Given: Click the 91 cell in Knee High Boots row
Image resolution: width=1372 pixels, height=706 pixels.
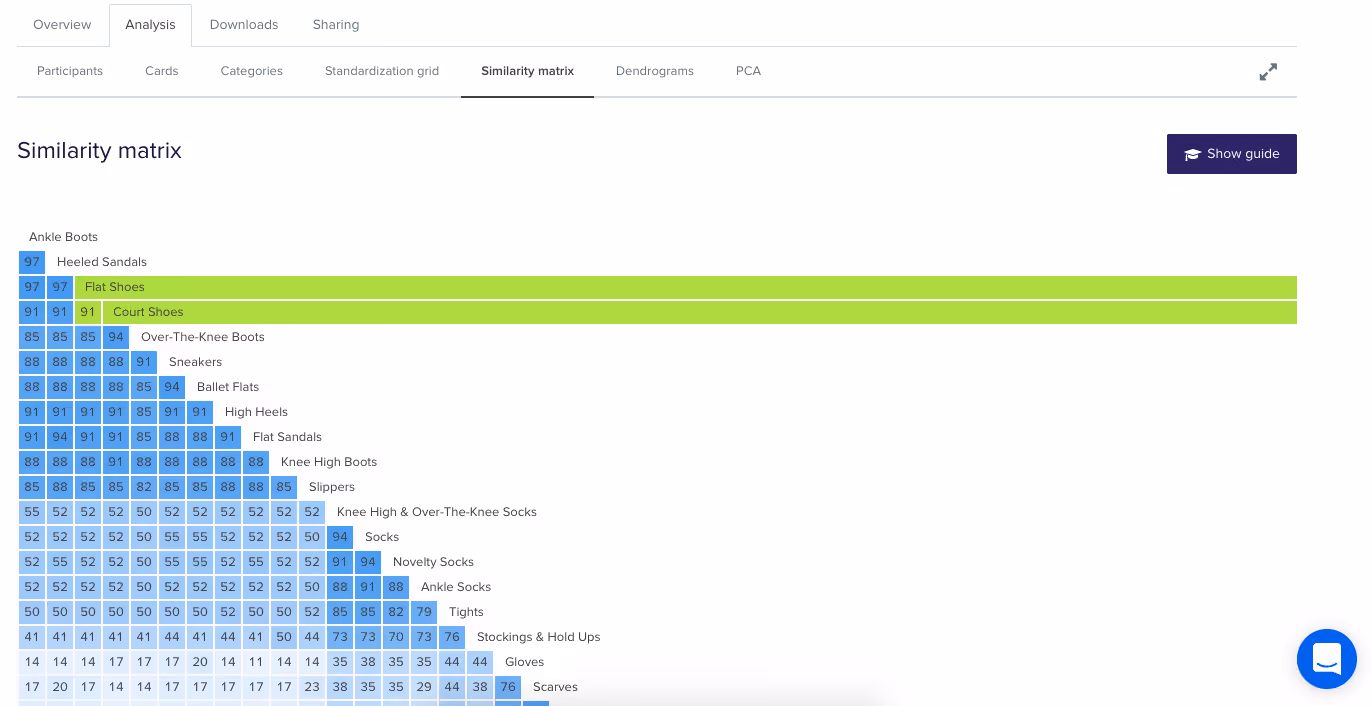Looking at the screenshot, I should [x=116, y=462].
